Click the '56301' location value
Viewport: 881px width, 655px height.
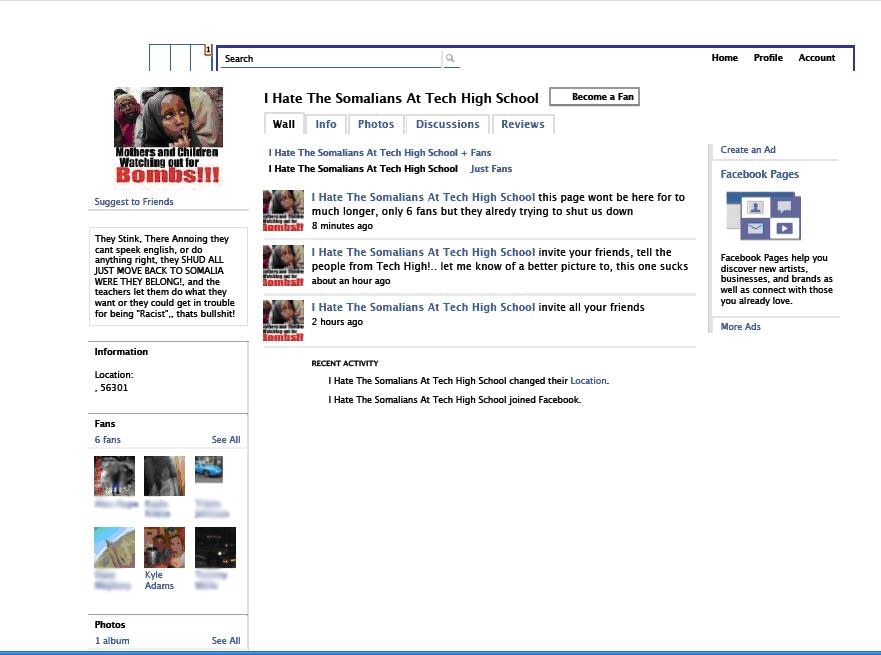tap(114, 388)
